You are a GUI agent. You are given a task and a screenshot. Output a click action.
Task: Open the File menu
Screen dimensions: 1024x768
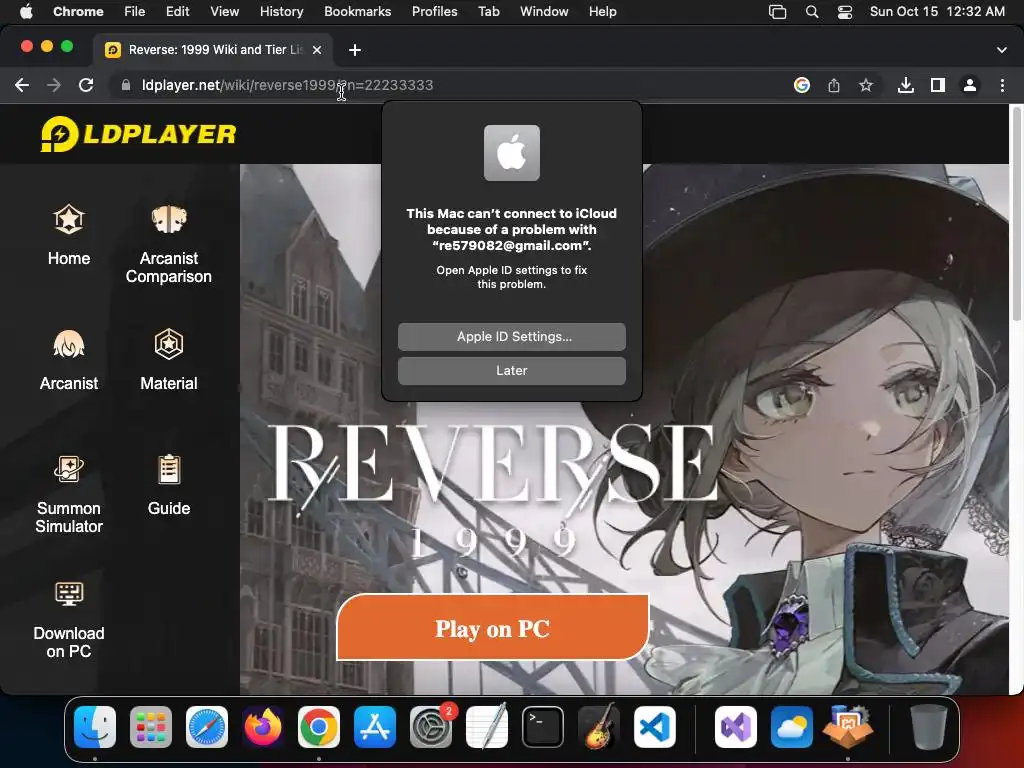click(x=135, y=12)
